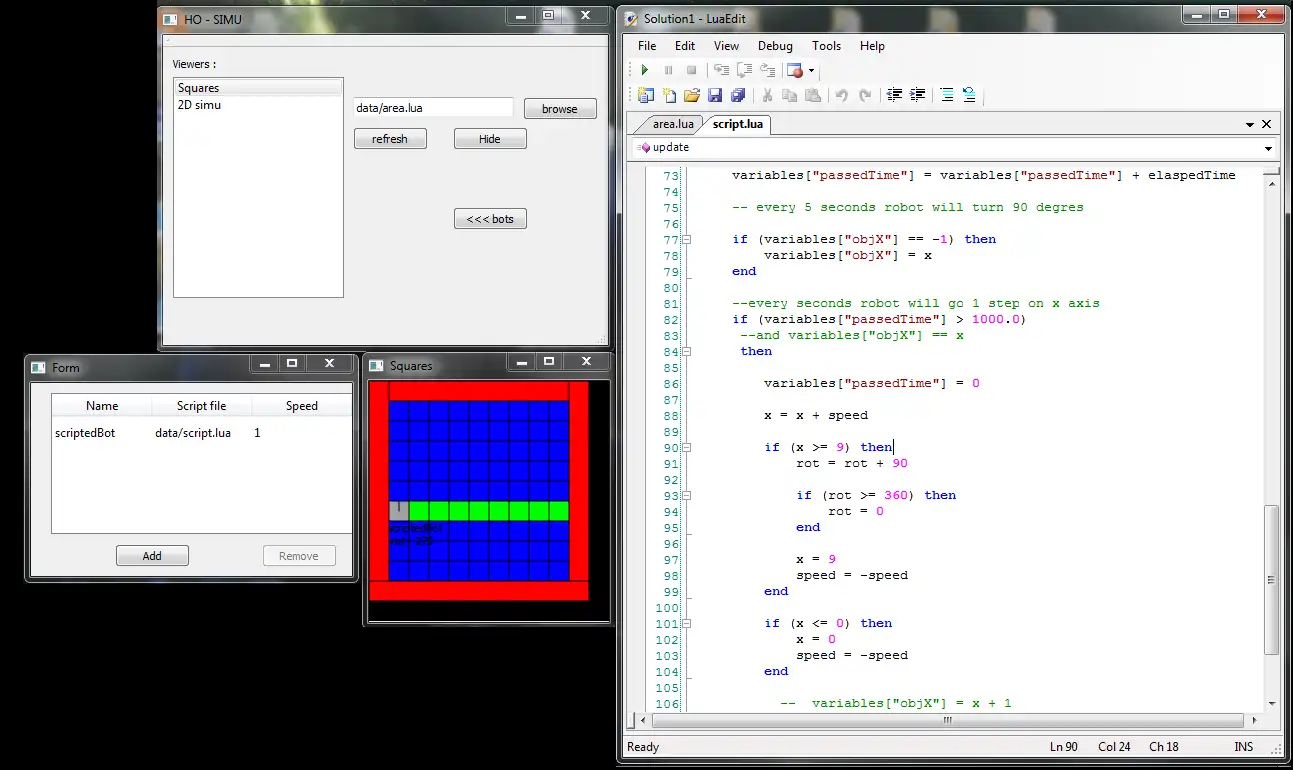Switch to the area.lua tab
Viewport: 1293px width, 770px height.
tap(672, 125)
